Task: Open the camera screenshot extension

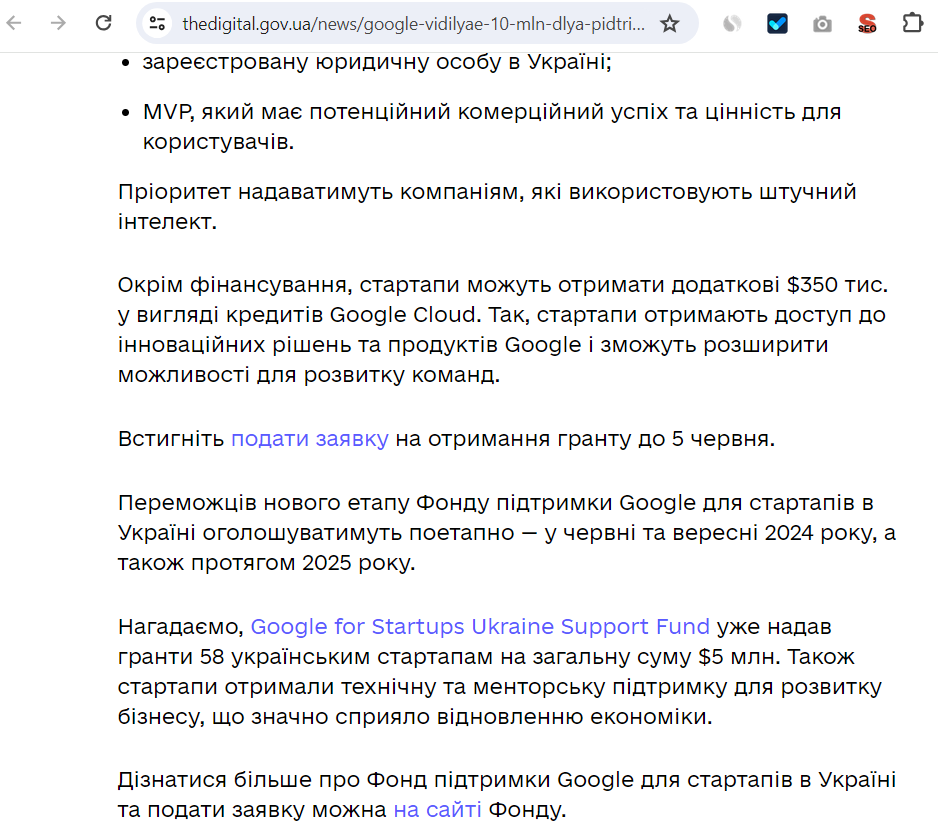Action: point(822,23)
